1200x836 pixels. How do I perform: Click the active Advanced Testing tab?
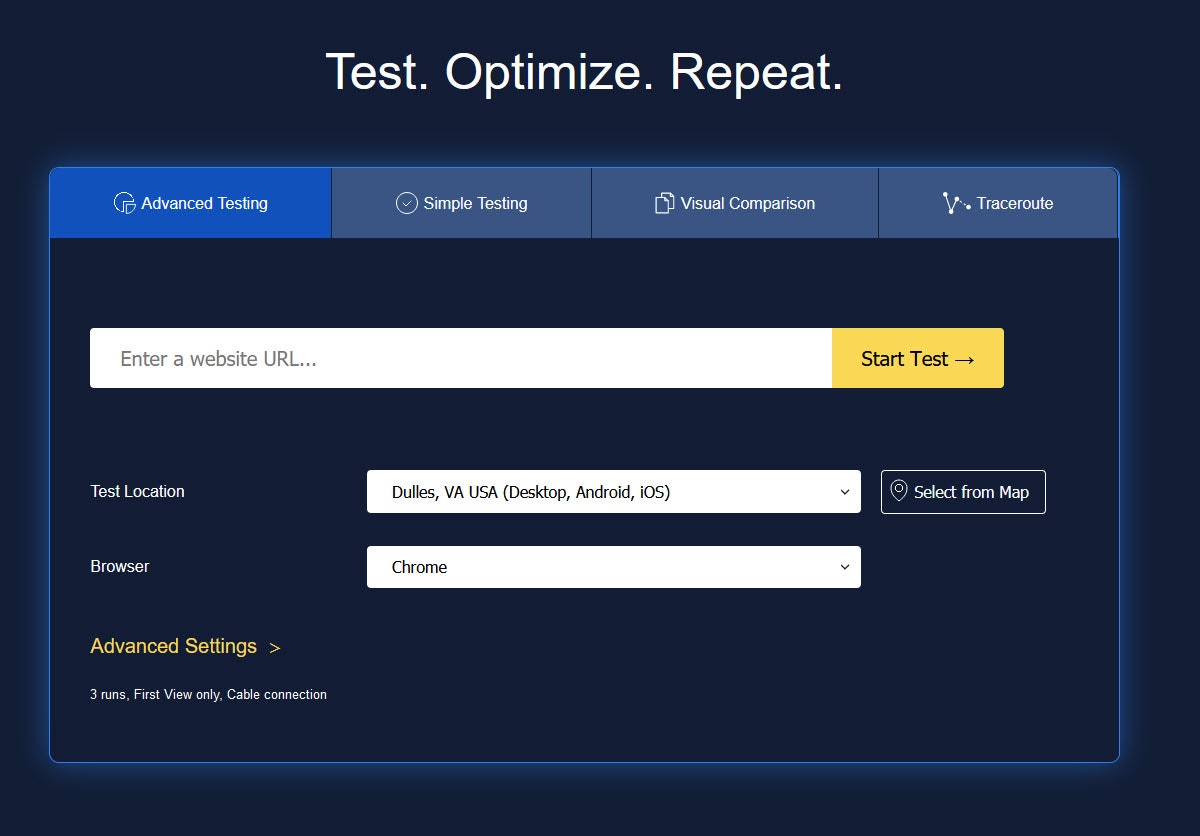pos(190,202)
